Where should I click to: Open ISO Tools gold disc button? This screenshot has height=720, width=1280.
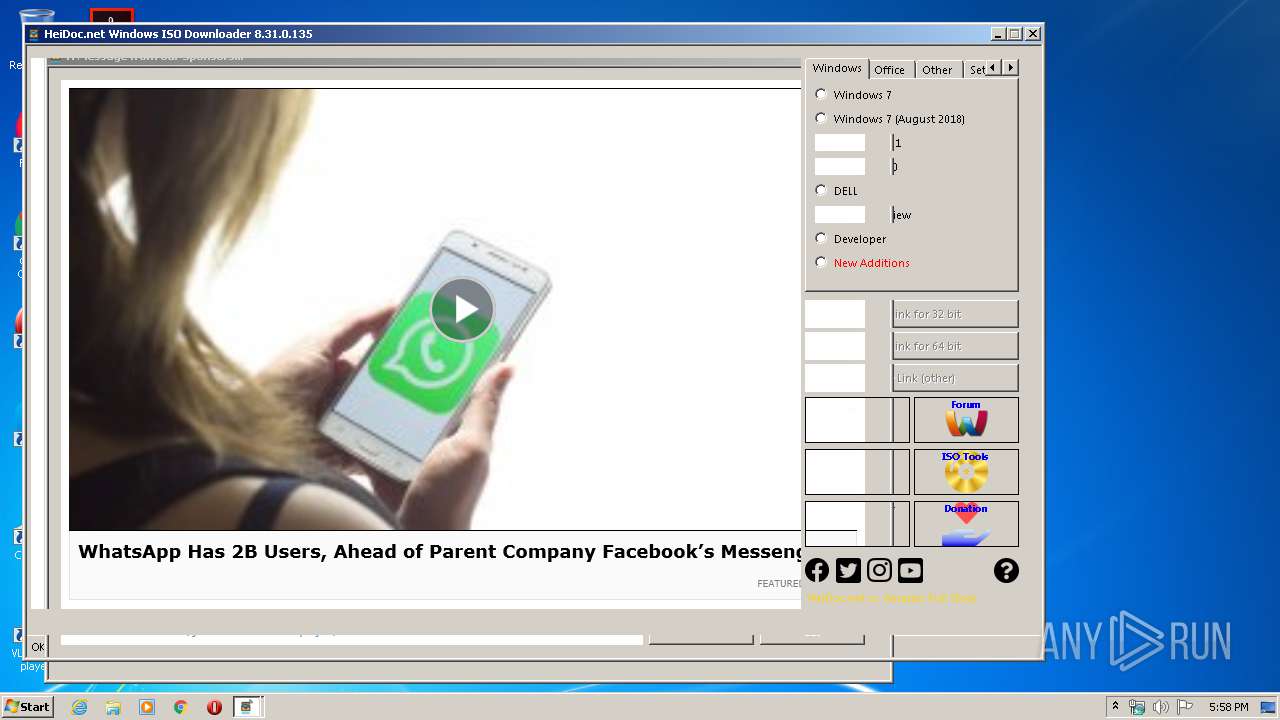point(966,472)
